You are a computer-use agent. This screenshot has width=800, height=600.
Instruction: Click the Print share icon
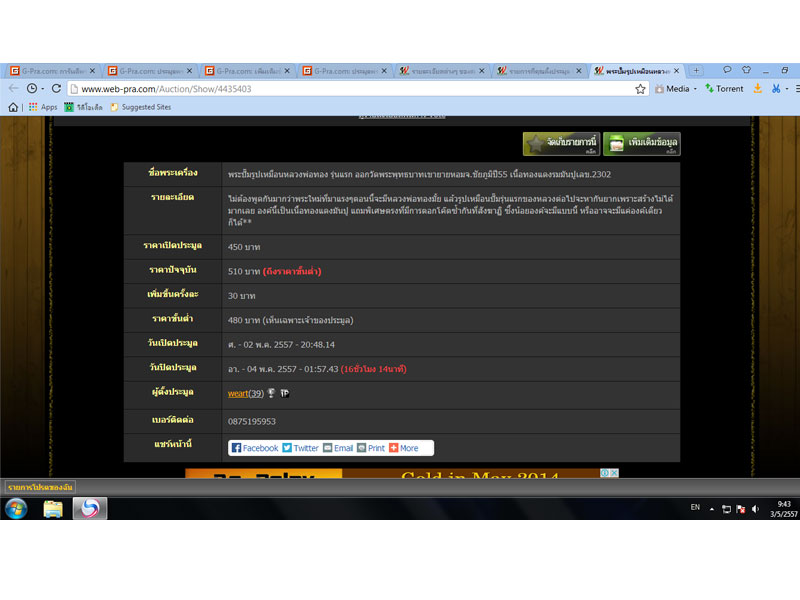click(371, 448)
